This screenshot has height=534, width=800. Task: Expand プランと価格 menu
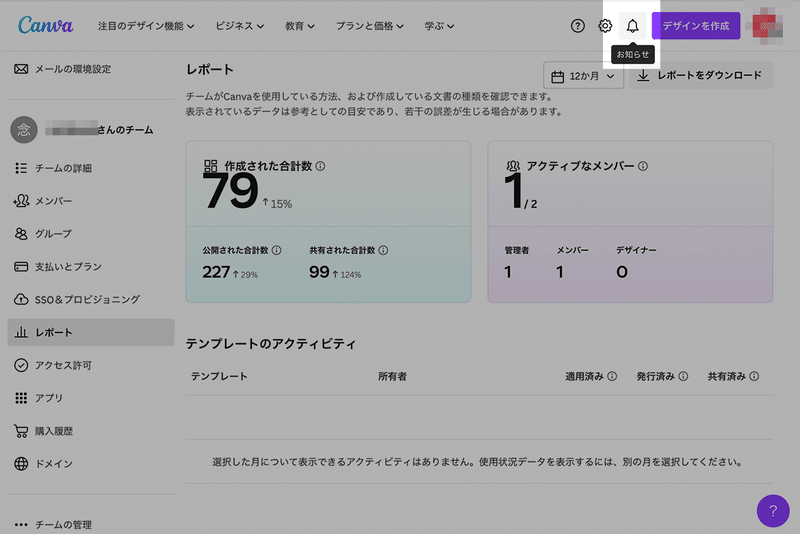pyautogui.click(x=369, y=26)
